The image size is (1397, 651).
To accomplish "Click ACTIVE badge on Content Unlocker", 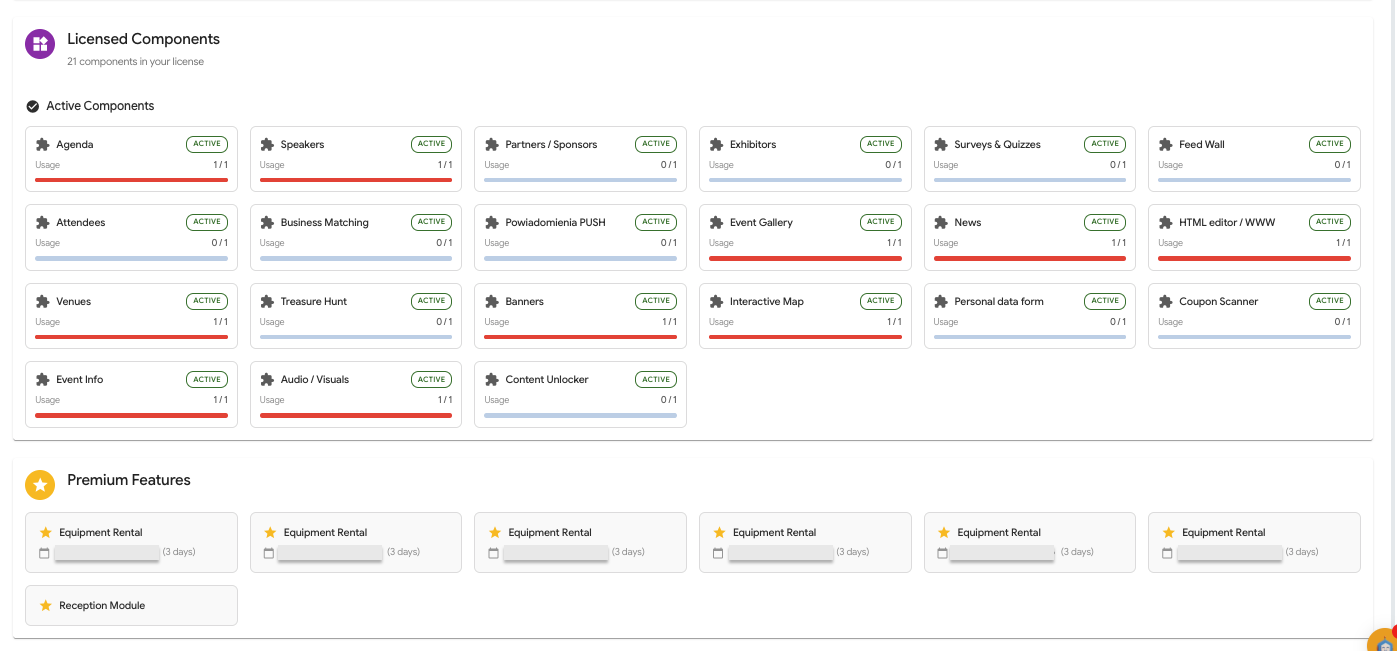I will 656,379.
